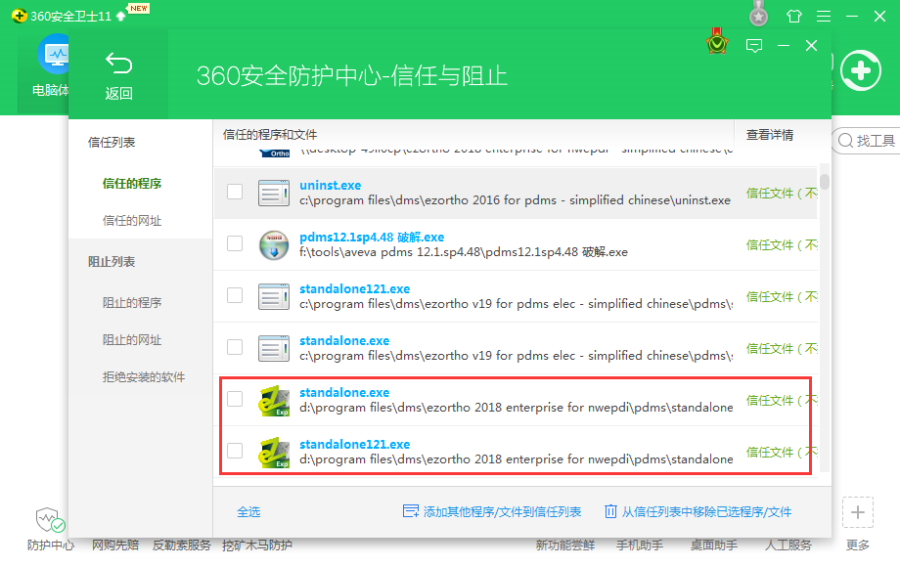
Task: Select 信任的网址 in sidebar
Action: pyautogui.click(x=132, y=220)
